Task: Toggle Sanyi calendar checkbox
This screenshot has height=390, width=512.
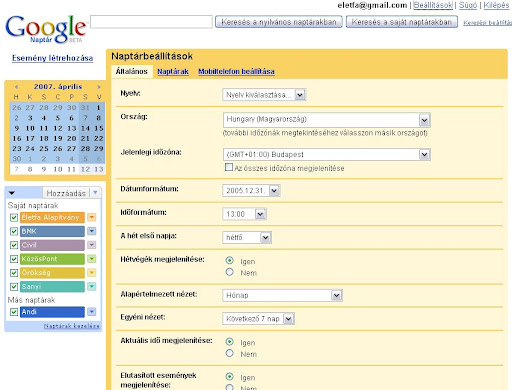Action: tap(14, 287)
